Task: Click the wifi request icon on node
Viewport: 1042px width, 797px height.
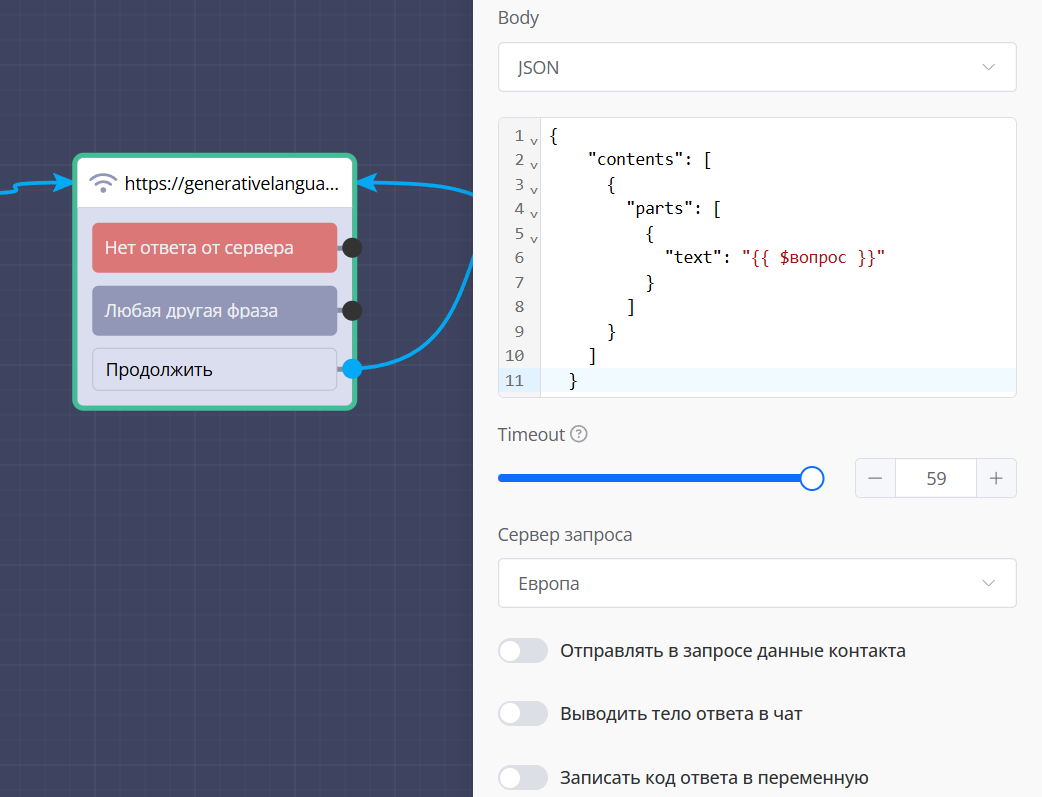Action: [x=103, y=183]
